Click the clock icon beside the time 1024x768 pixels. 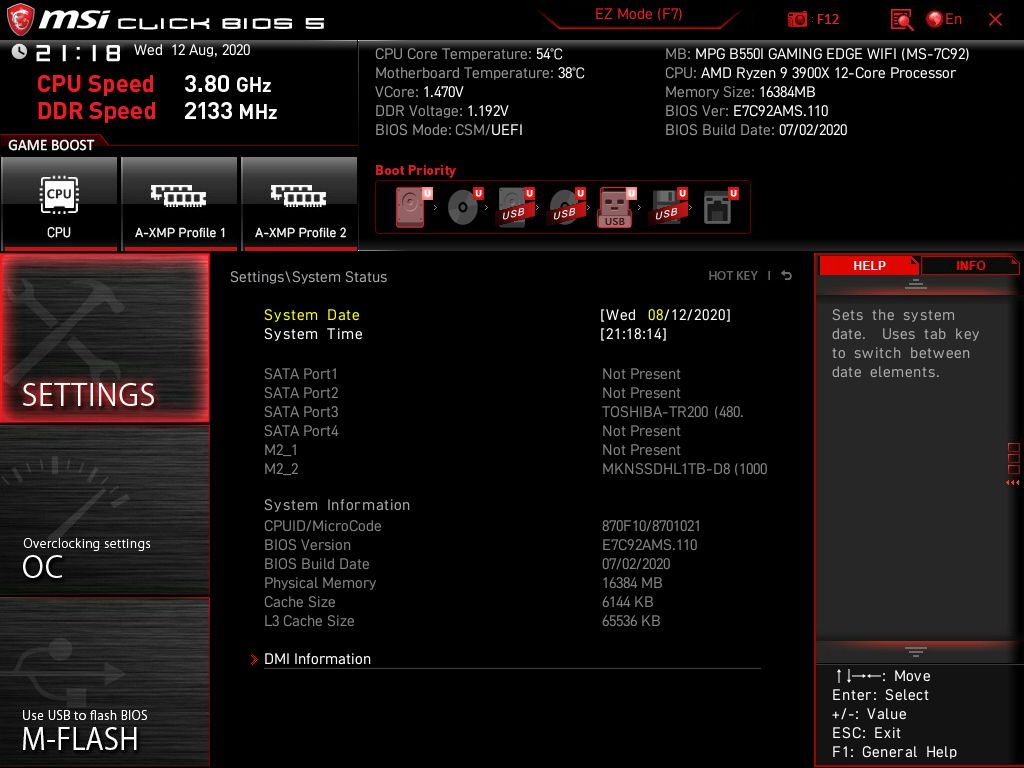pyautogui.click(x=19, y=51)
